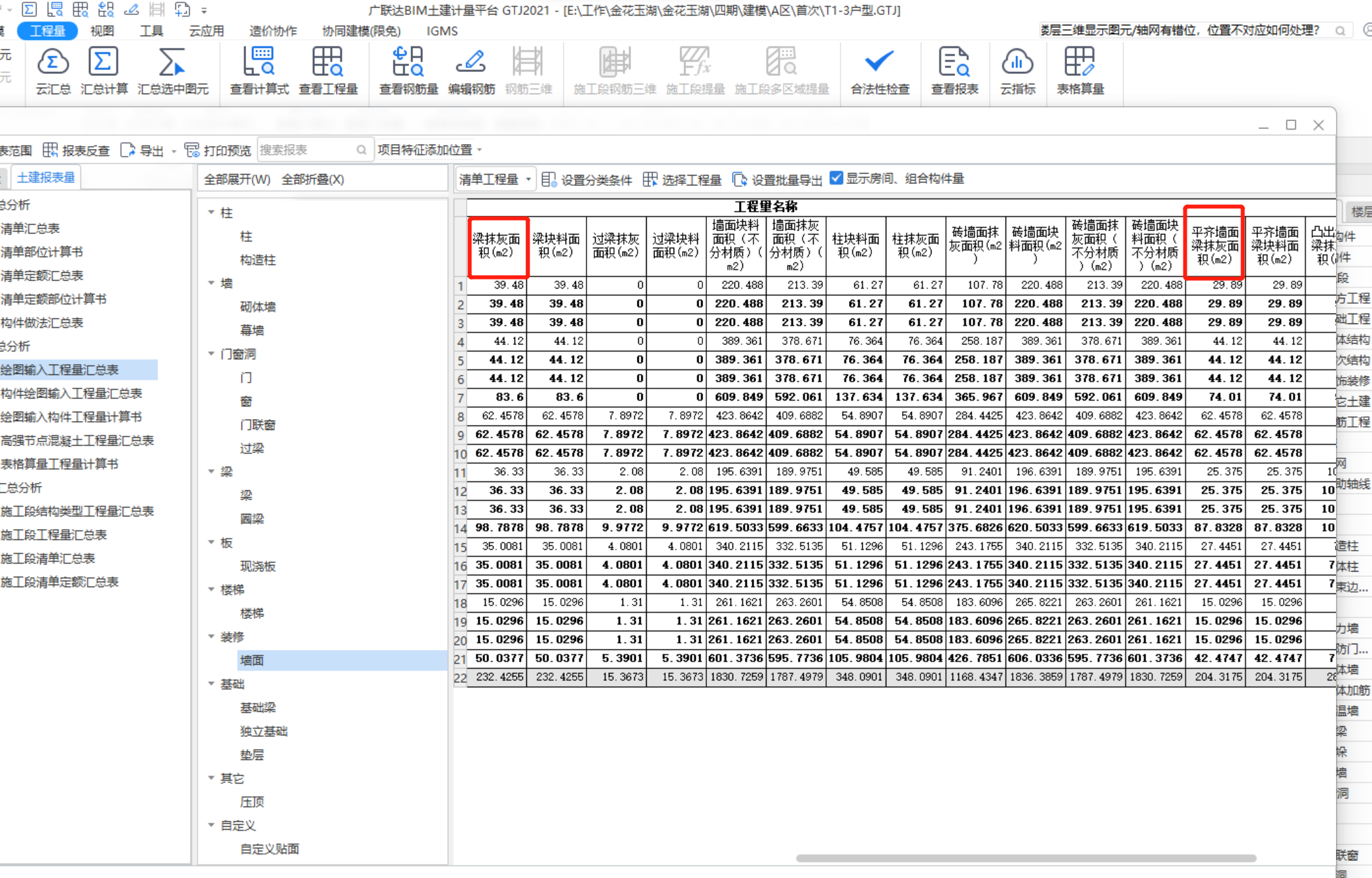Select 构造柱 node in tree
The width and height of the screenshot is (1372, 878).
click(x=258, y=260)
